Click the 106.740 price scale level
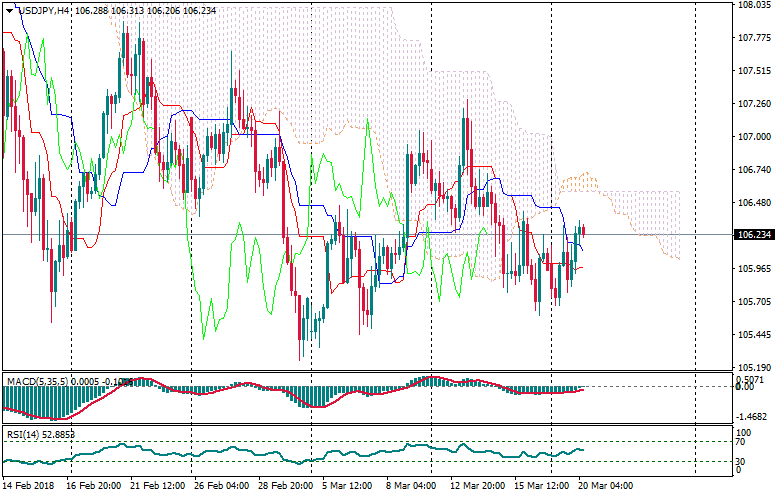The width and height of the screenshot is (775, 497). (751, 170)
